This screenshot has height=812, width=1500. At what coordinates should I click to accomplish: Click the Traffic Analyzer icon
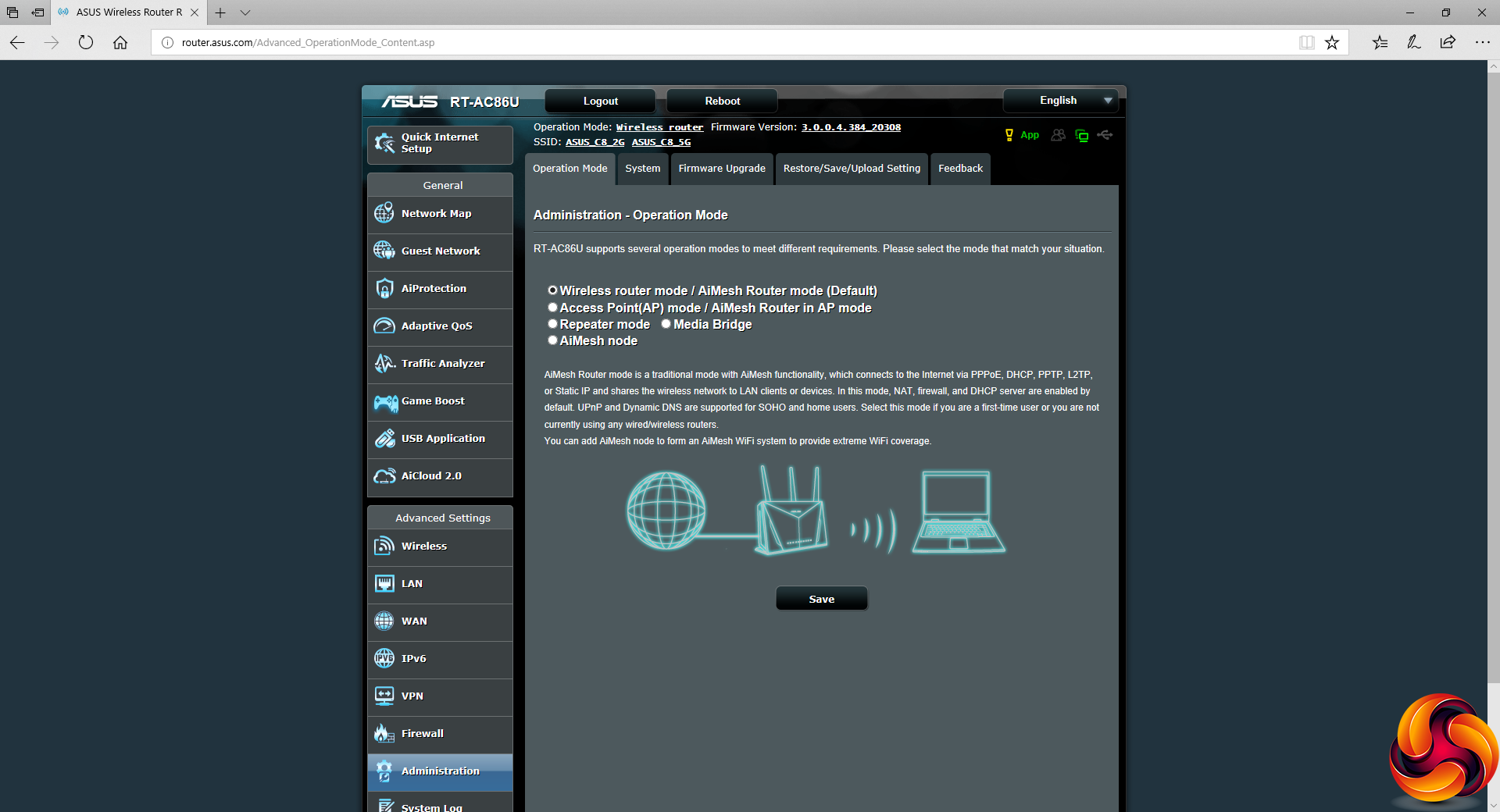[x=384, y=363]
